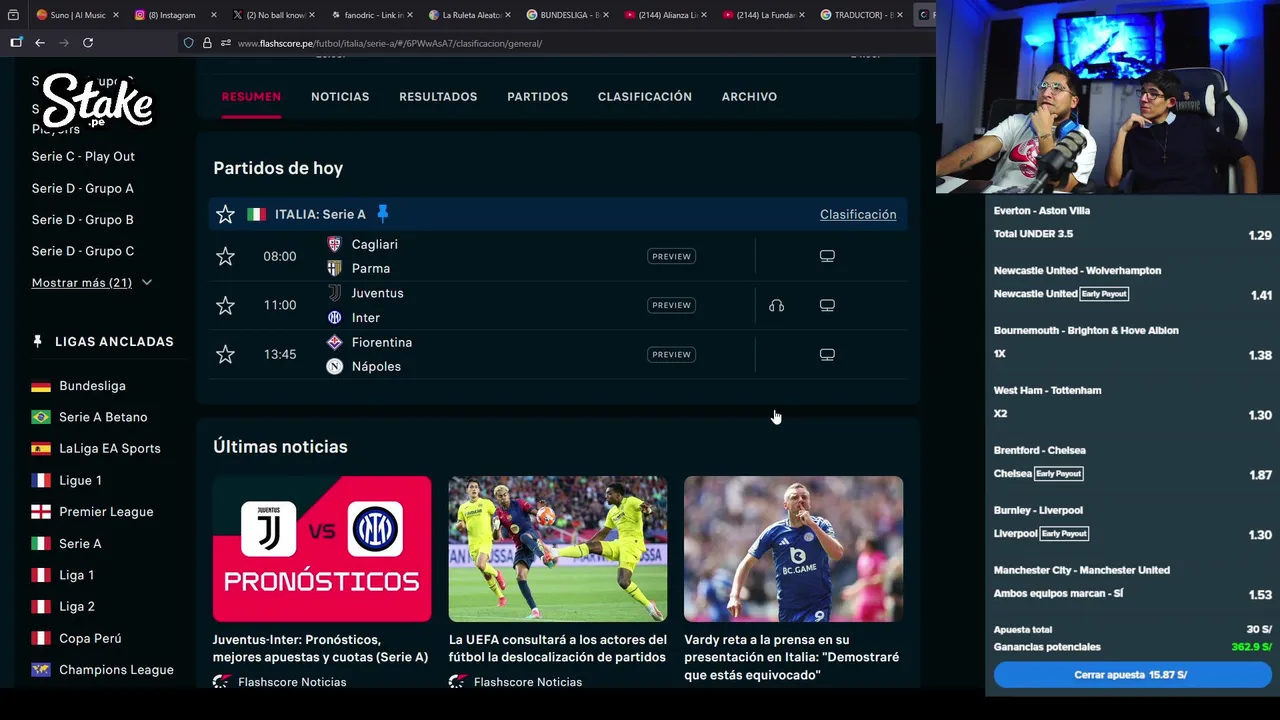1280x720 pixels.
Task: Expand Mostrar más (21) list
Action: (91, 283)
